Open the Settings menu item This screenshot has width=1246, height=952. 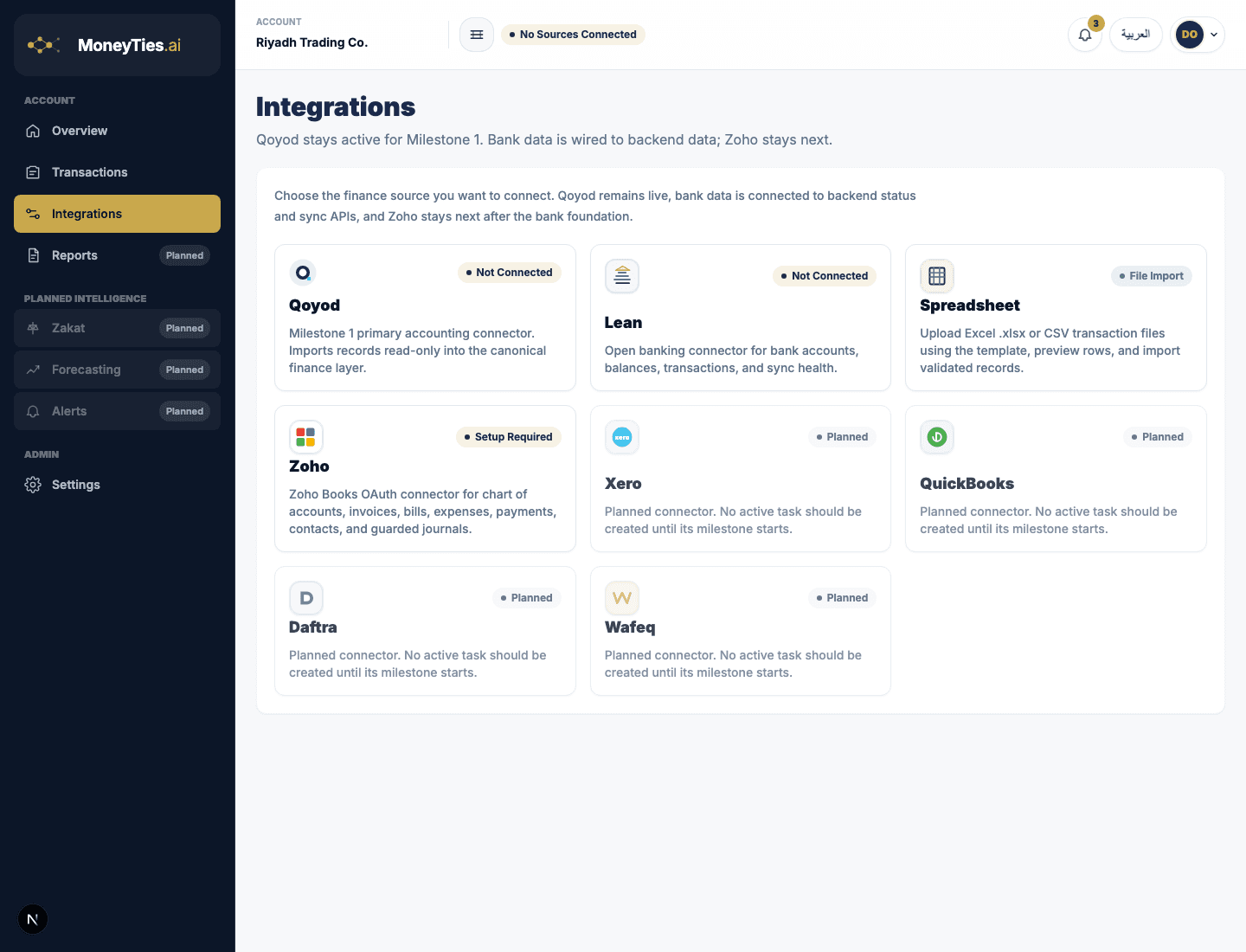pyautogui.click(x=117, y=485)
